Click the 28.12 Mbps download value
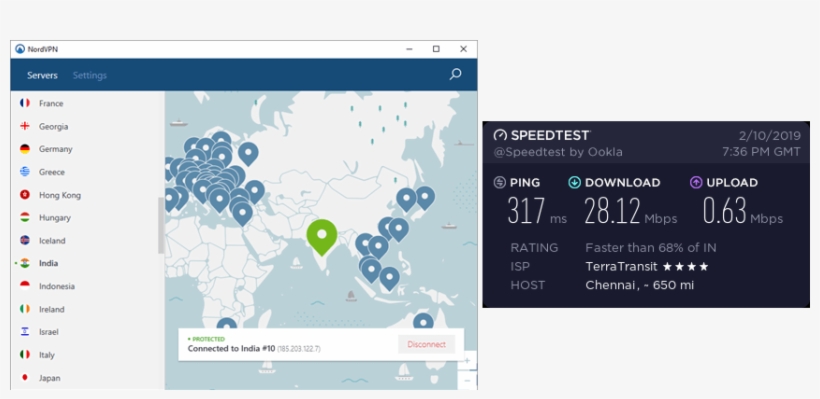820x399 pixels. [x=631, y=211]
